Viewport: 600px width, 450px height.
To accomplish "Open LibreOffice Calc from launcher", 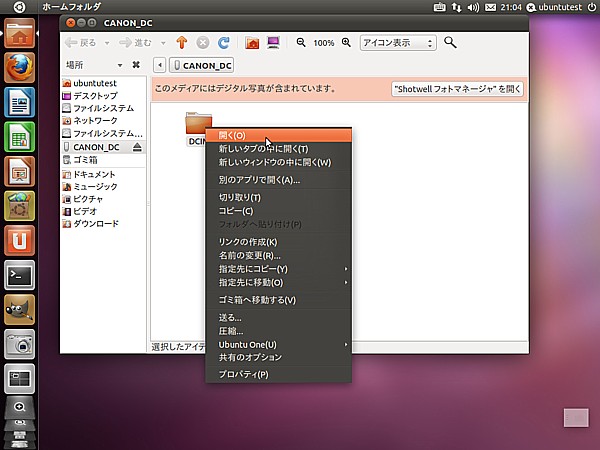I will (20, 137).
